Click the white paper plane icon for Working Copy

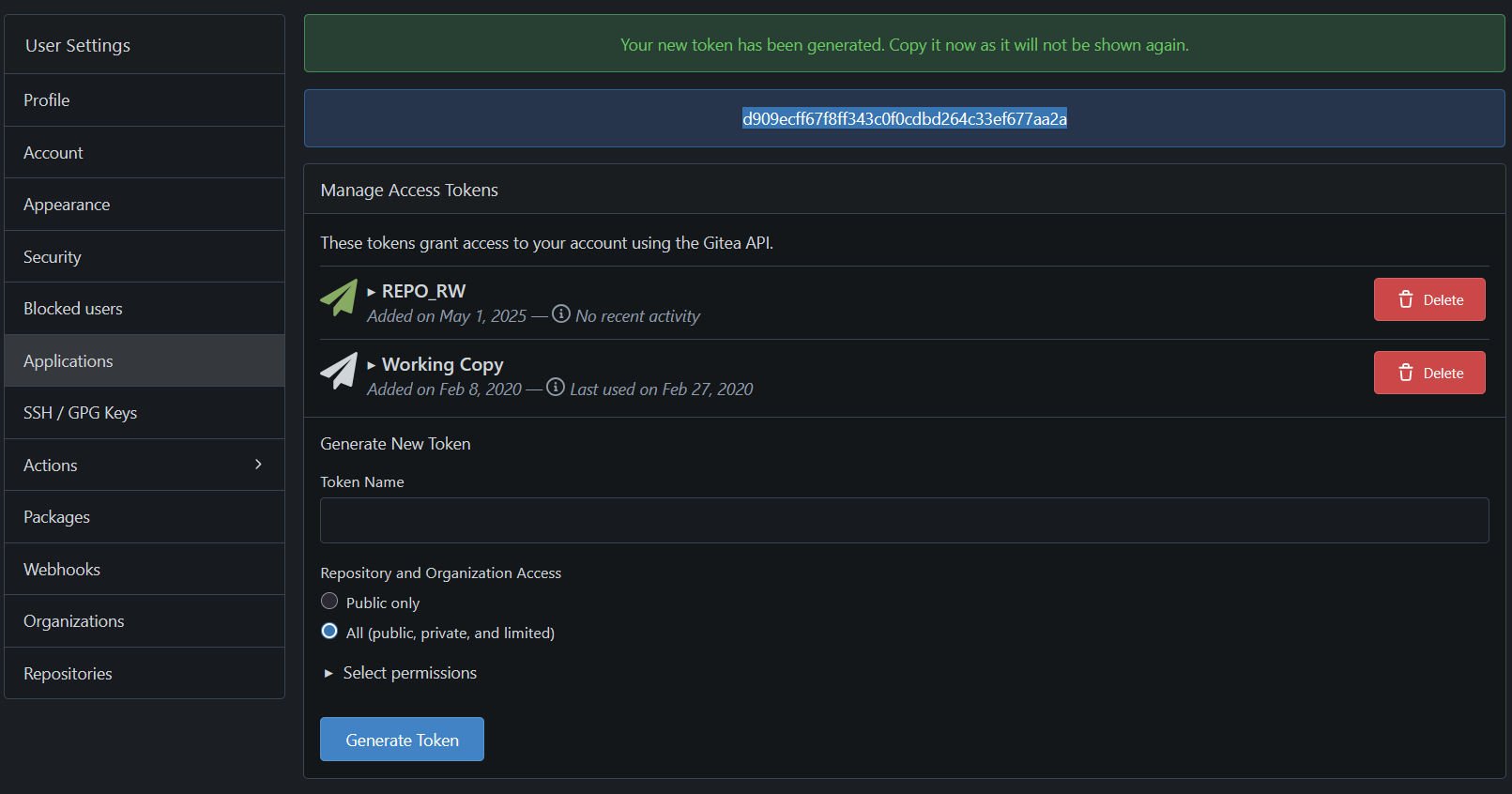pyautogui.click(x=339, y=371)
